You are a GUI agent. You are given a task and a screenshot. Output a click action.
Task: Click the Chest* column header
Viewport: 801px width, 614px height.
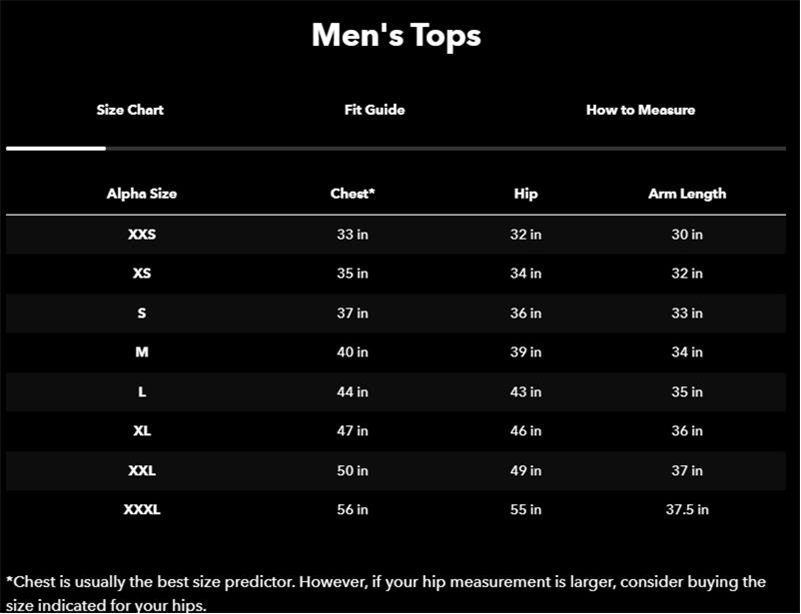[x=352, y=194]
